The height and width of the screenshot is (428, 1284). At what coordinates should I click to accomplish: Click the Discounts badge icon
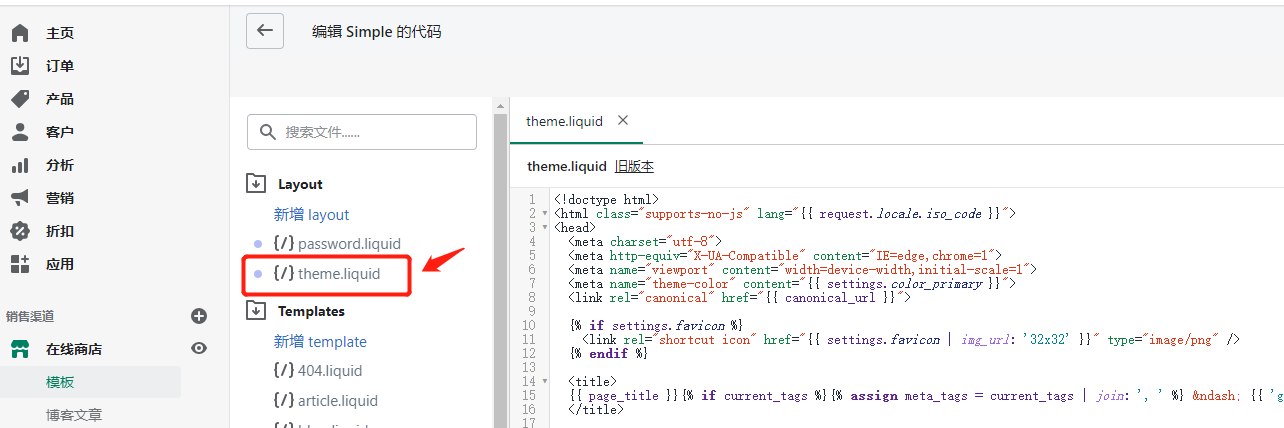point(20,231)
